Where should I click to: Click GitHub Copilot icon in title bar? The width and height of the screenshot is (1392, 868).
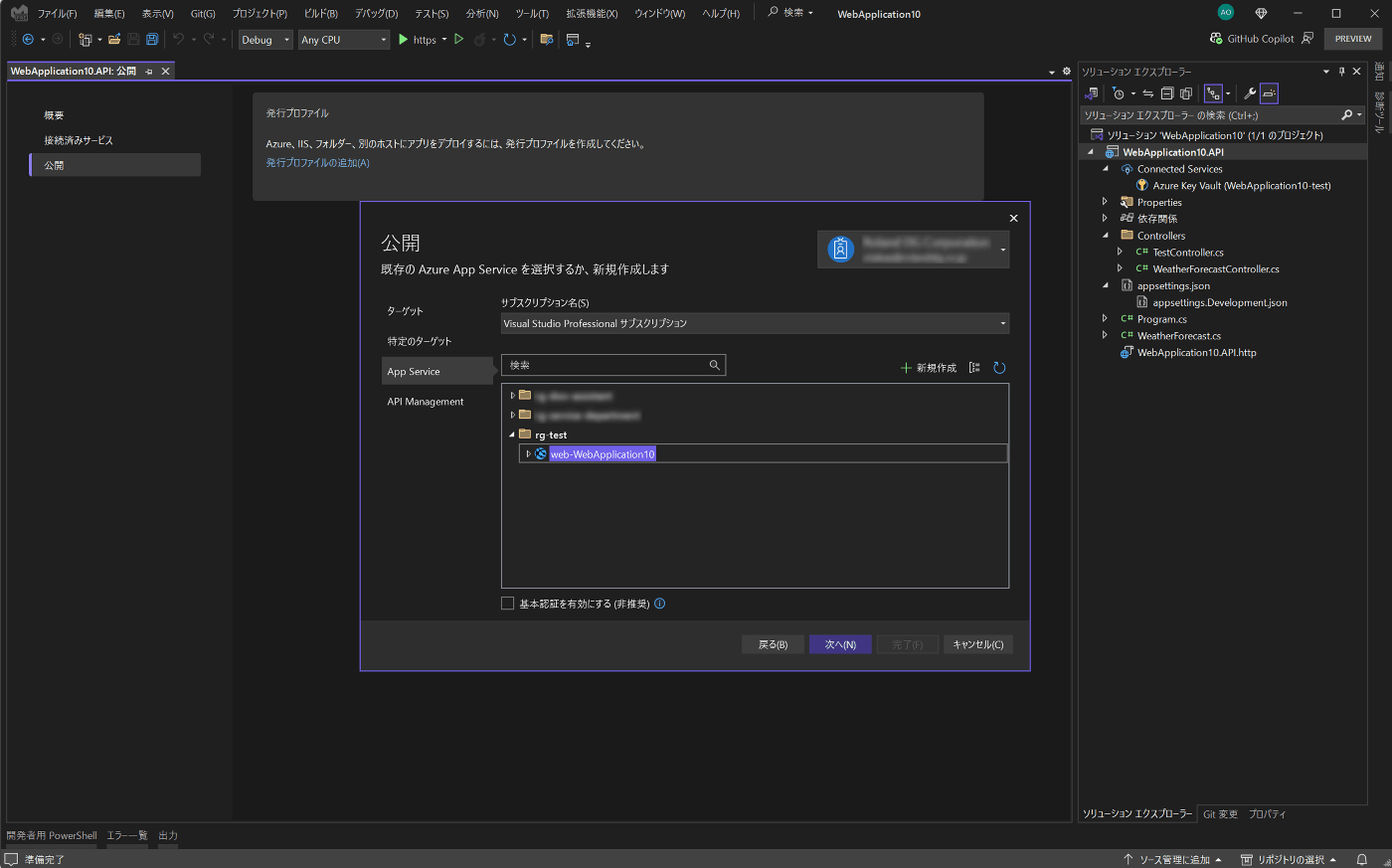1216,39
